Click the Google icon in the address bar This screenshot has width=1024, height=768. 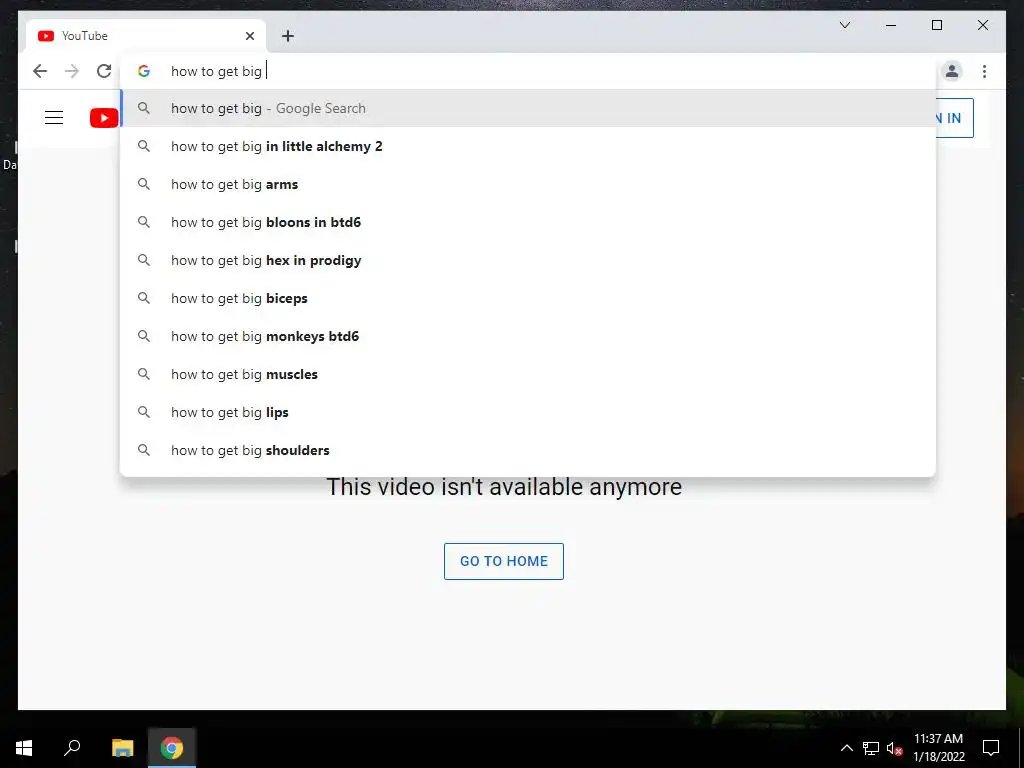(144, 71)
